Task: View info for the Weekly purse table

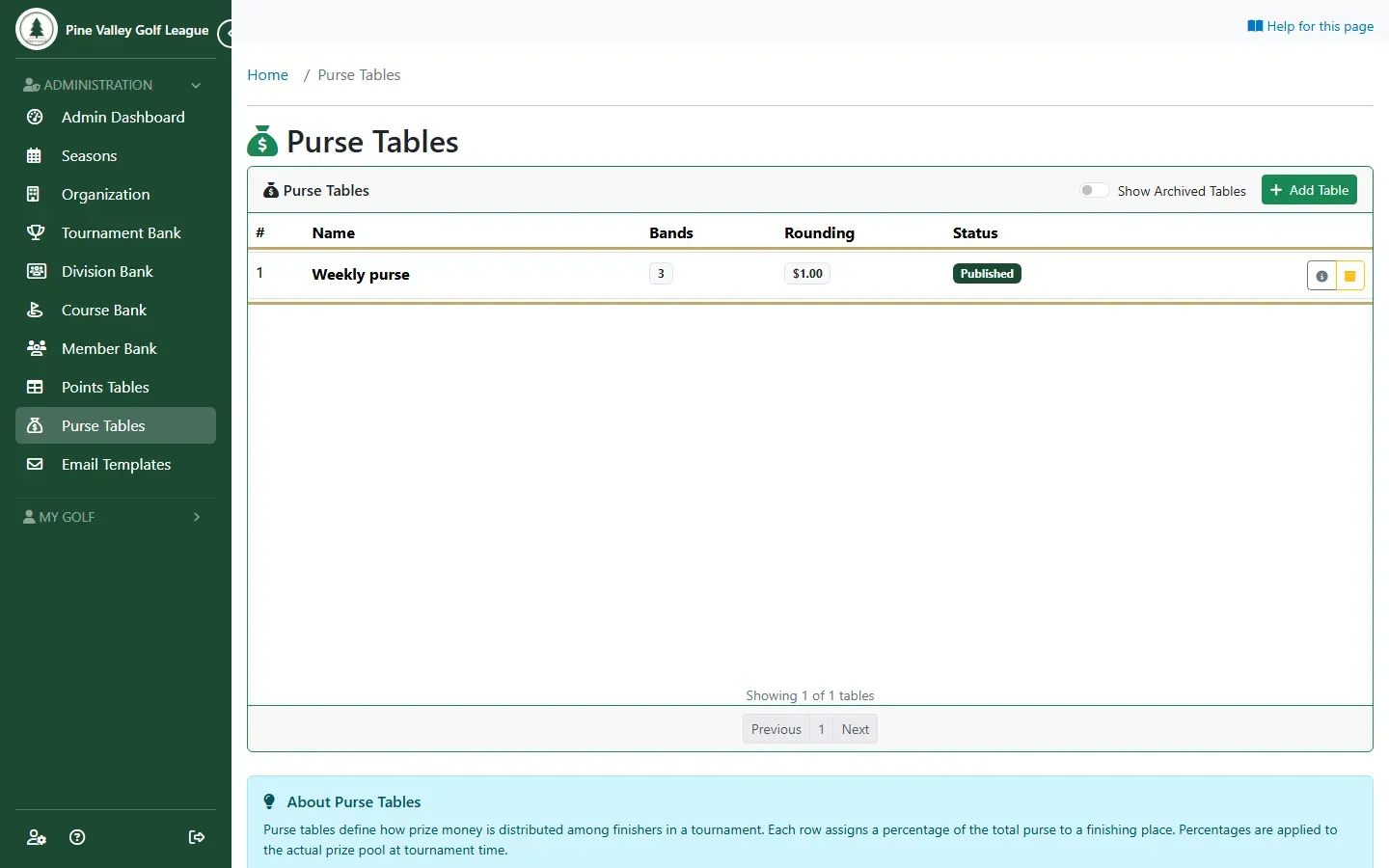Action: pyautogui.click(x=1321, y=276)
